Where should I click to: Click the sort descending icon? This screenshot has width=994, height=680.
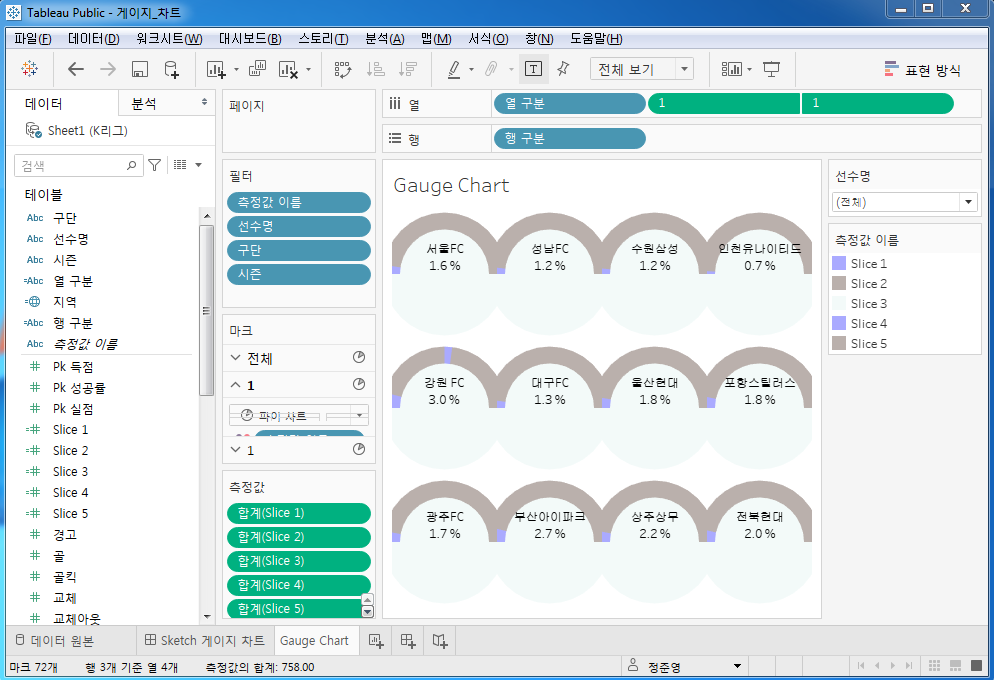[408, 69]
